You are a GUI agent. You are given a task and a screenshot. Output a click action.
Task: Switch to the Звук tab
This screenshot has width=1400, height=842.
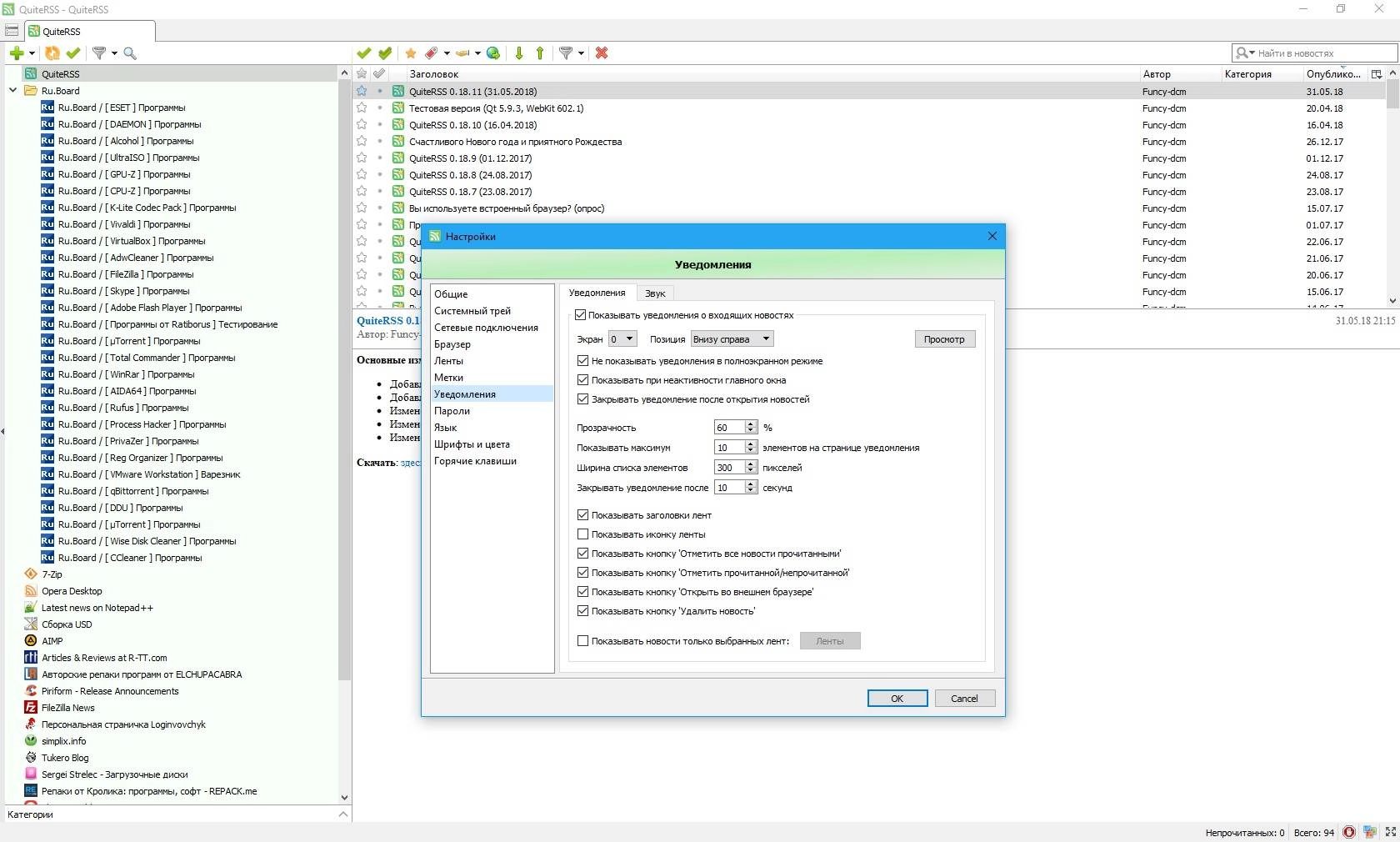tap(655, 293)
